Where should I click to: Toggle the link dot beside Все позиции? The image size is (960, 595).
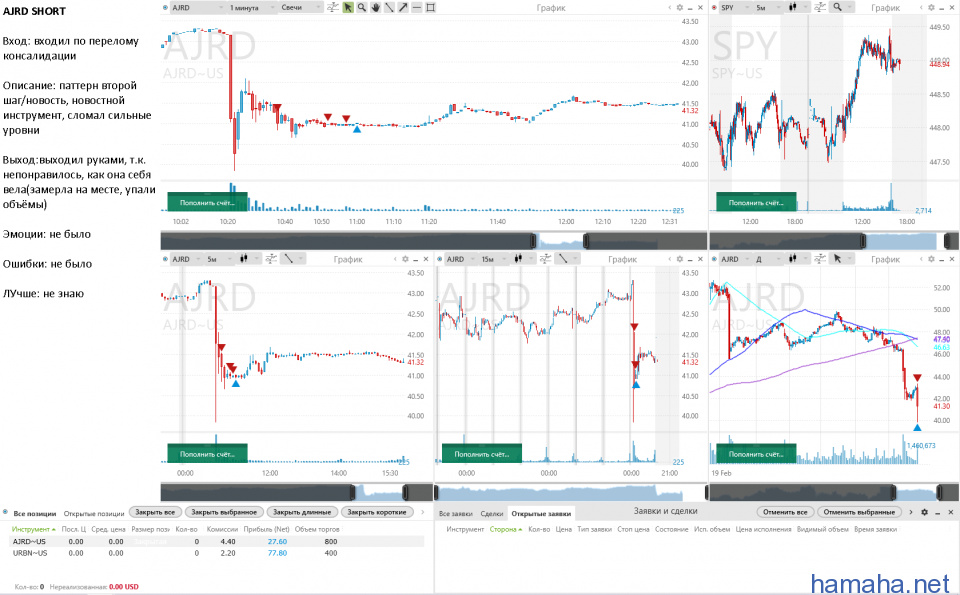point(6,512)
